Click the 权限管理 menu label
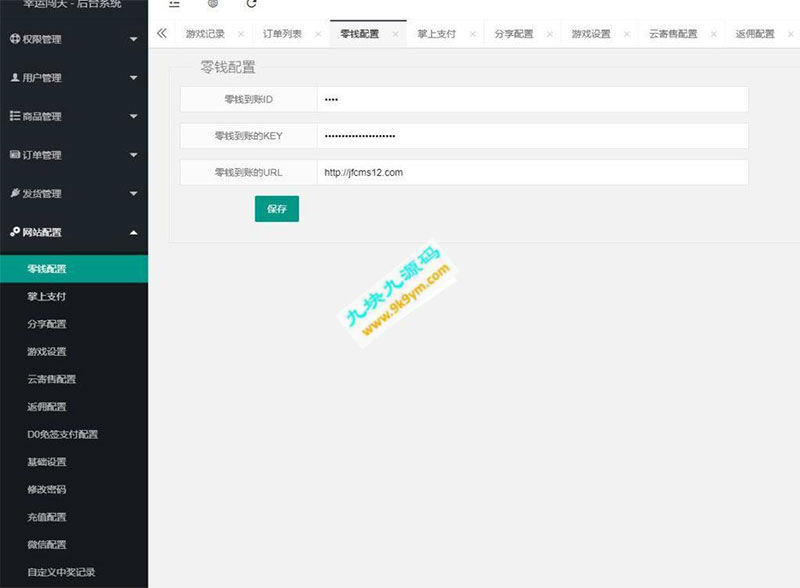 pyautogui.click(x=42, y=39)
